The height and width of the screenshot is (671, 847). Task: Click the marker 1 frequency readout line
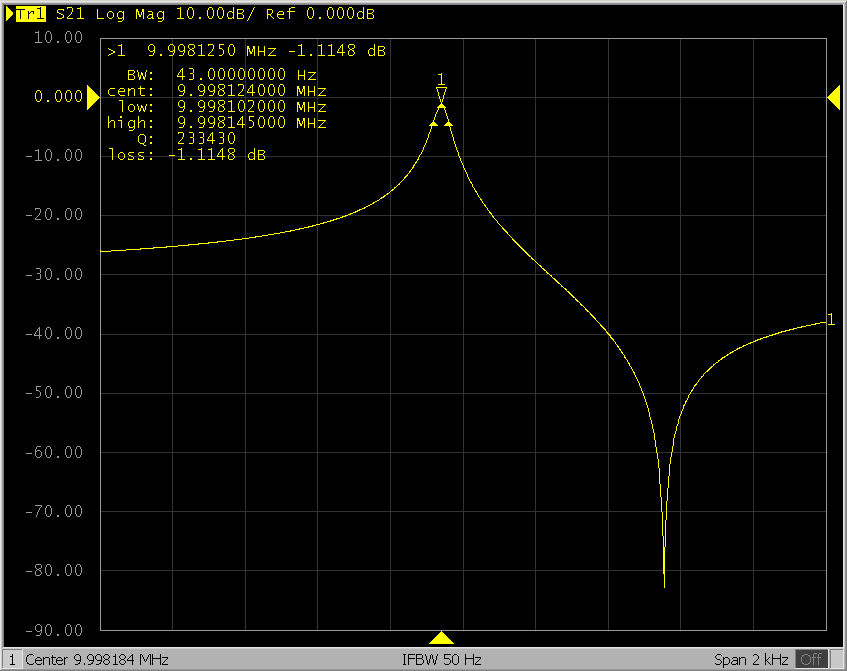point(247,51)
